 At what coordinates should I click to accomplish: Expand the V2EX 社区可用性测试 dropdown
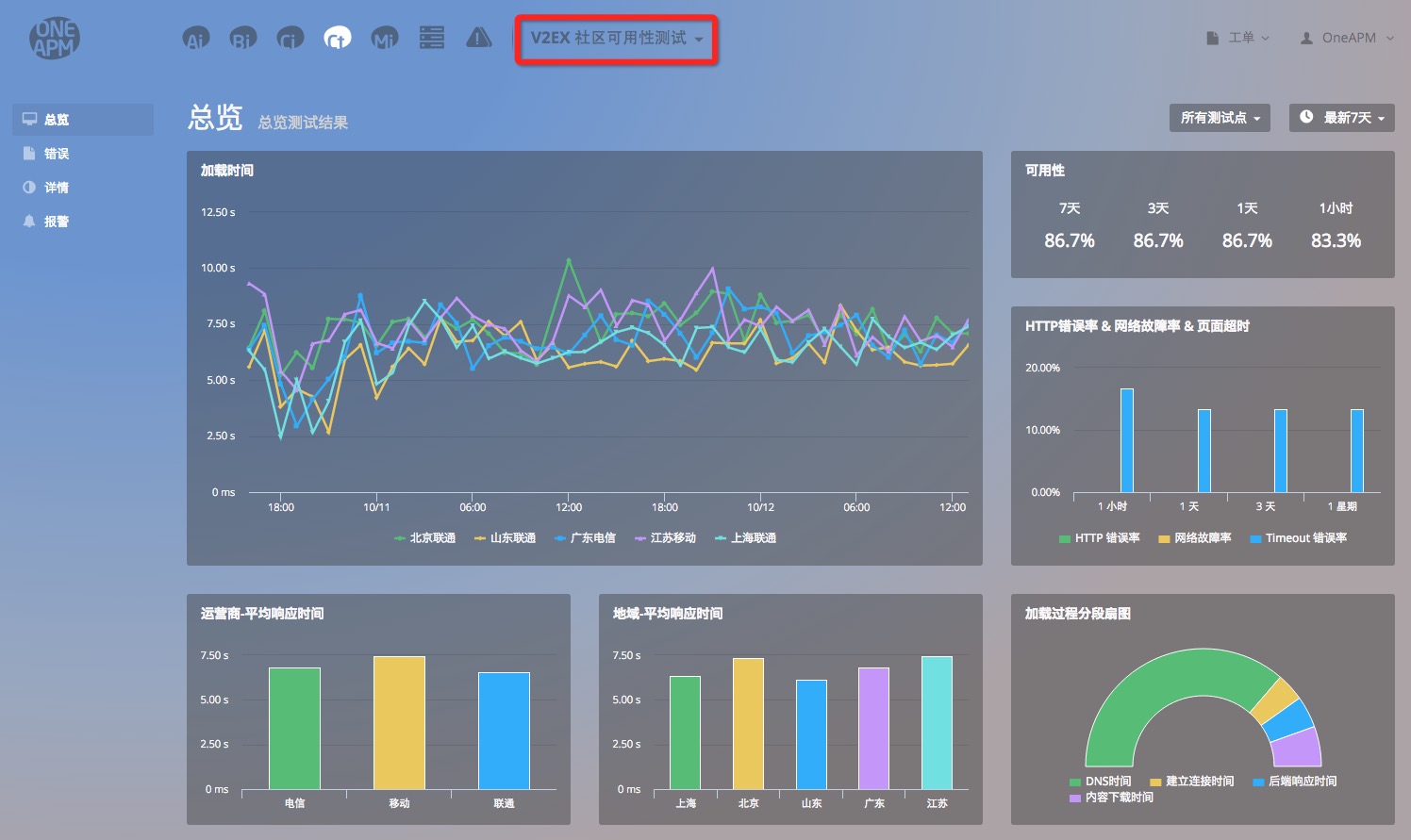pyautogui.click(x=617, y=39)
